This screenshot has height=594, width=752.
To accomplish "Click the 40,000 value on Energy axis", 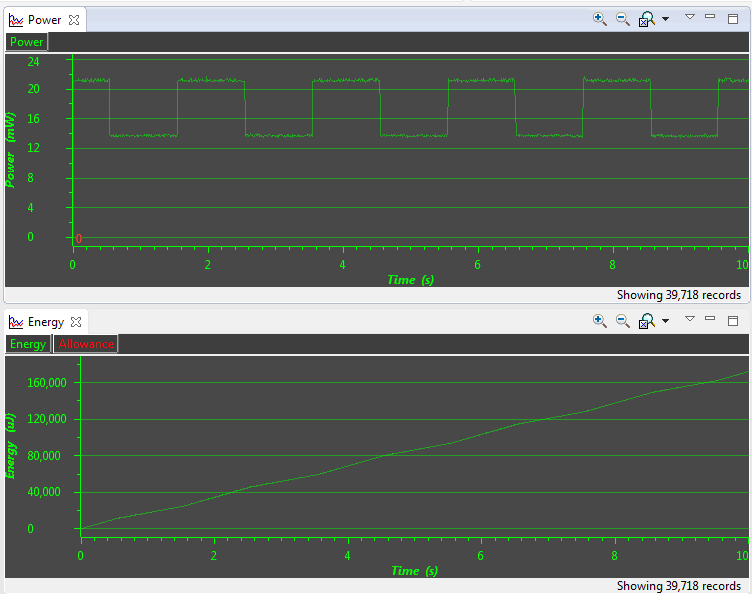I will (44, 492).
